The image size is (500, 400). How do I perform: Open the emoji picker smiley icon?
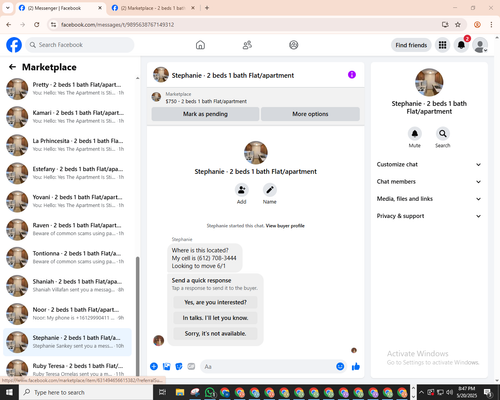340,367
